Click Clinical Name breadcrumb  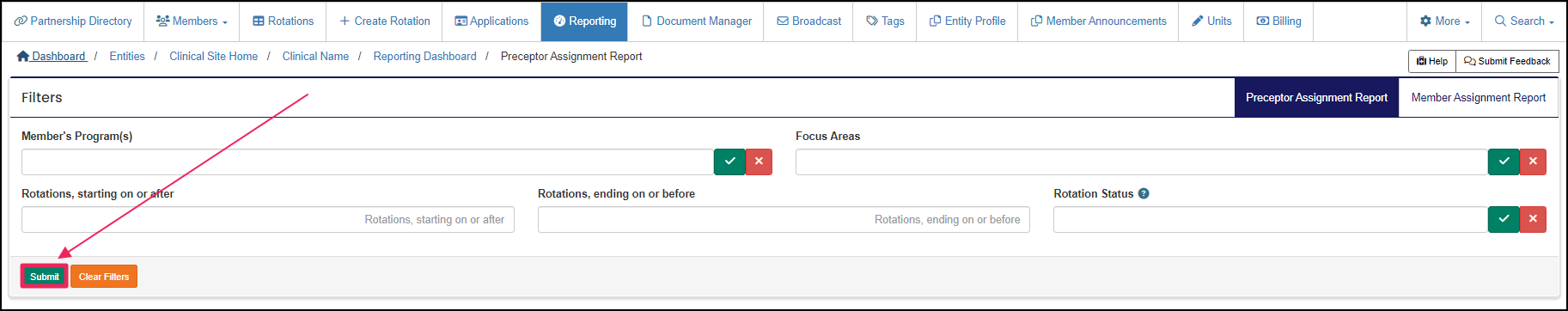[x=315, y=57]
